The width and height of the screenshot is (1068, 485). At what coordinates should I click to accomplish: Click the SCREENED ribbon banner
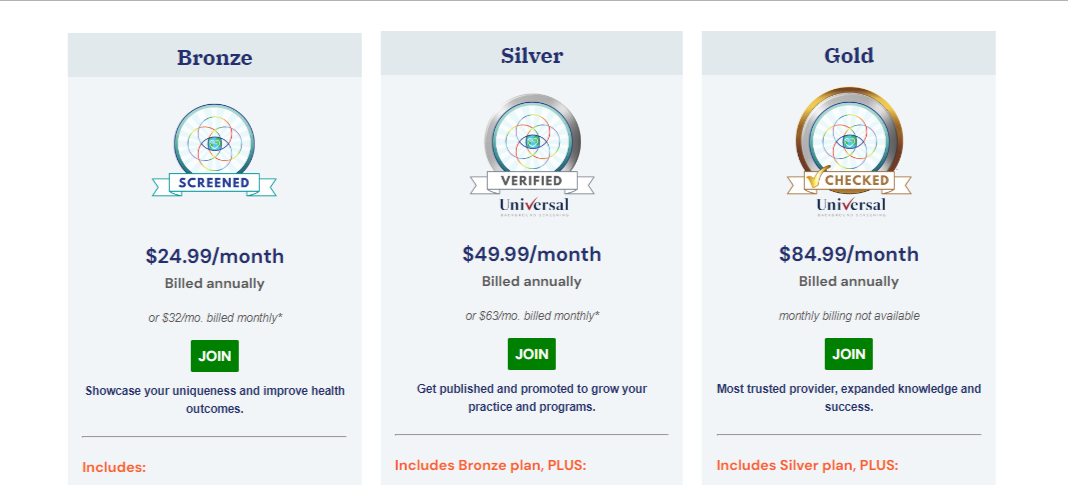pos(215,183)
